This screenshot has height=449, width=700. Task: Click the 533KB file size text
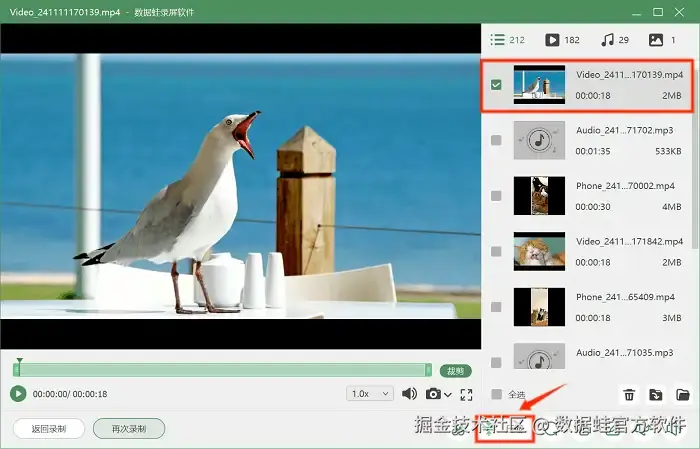click(x=668, y=151)
